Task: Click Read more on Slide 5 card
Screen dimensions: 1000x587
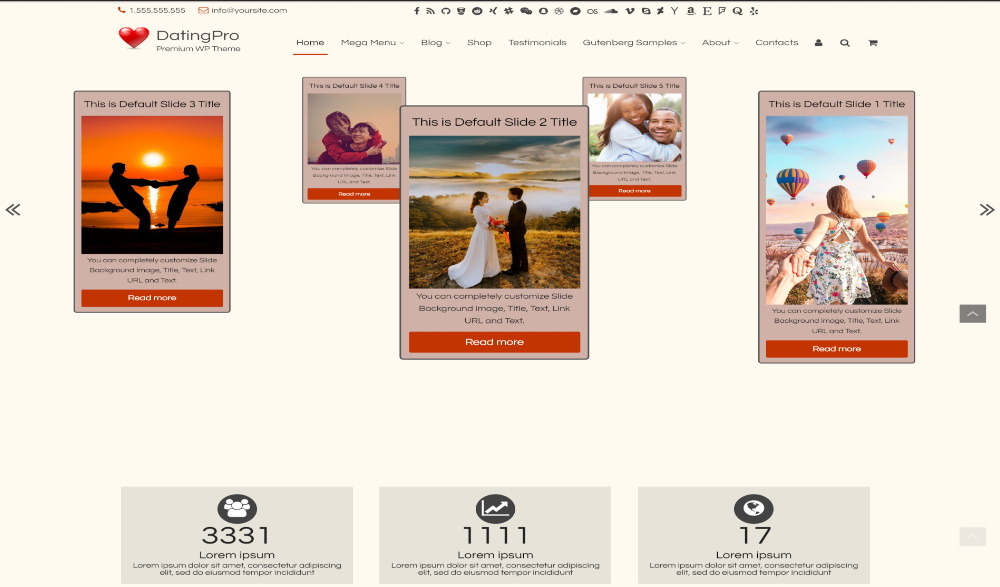Action: (x=635, y=191)
